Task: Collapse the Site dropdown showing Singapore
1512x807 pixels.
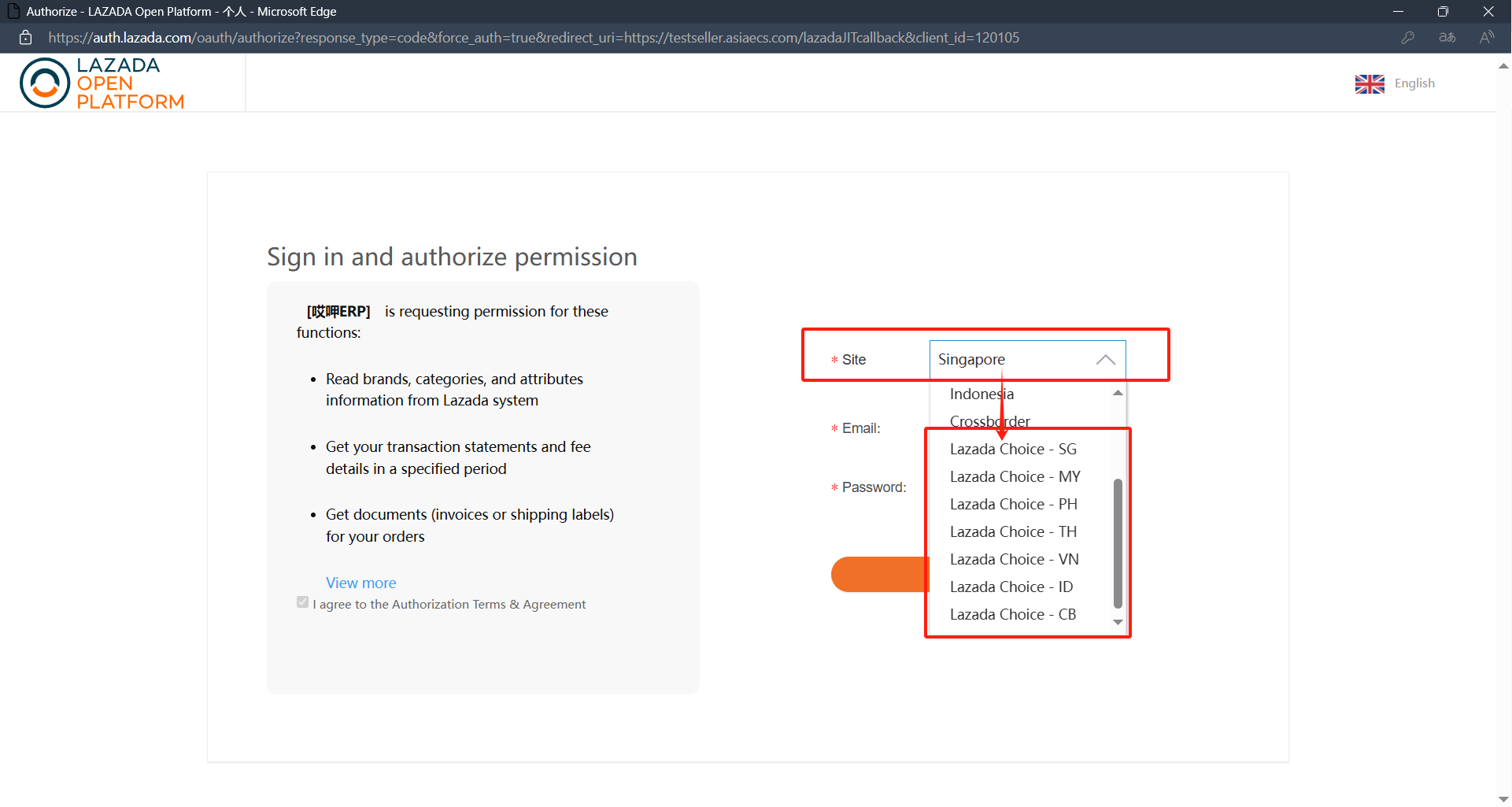Action: click(x=1027, y=360)
